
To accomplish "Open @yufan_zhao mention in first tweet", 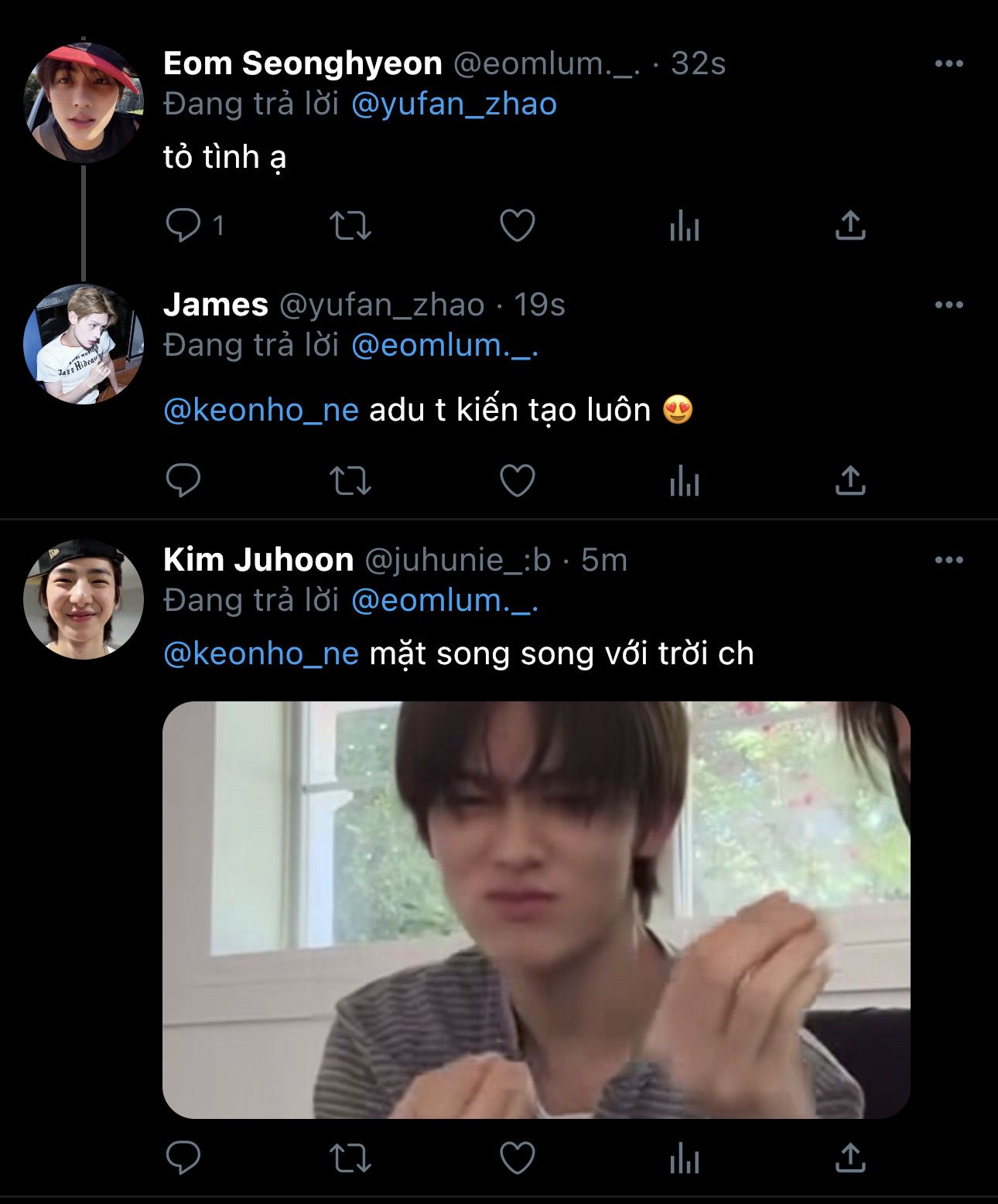I will pyautogui.click(x=454, y=104).
